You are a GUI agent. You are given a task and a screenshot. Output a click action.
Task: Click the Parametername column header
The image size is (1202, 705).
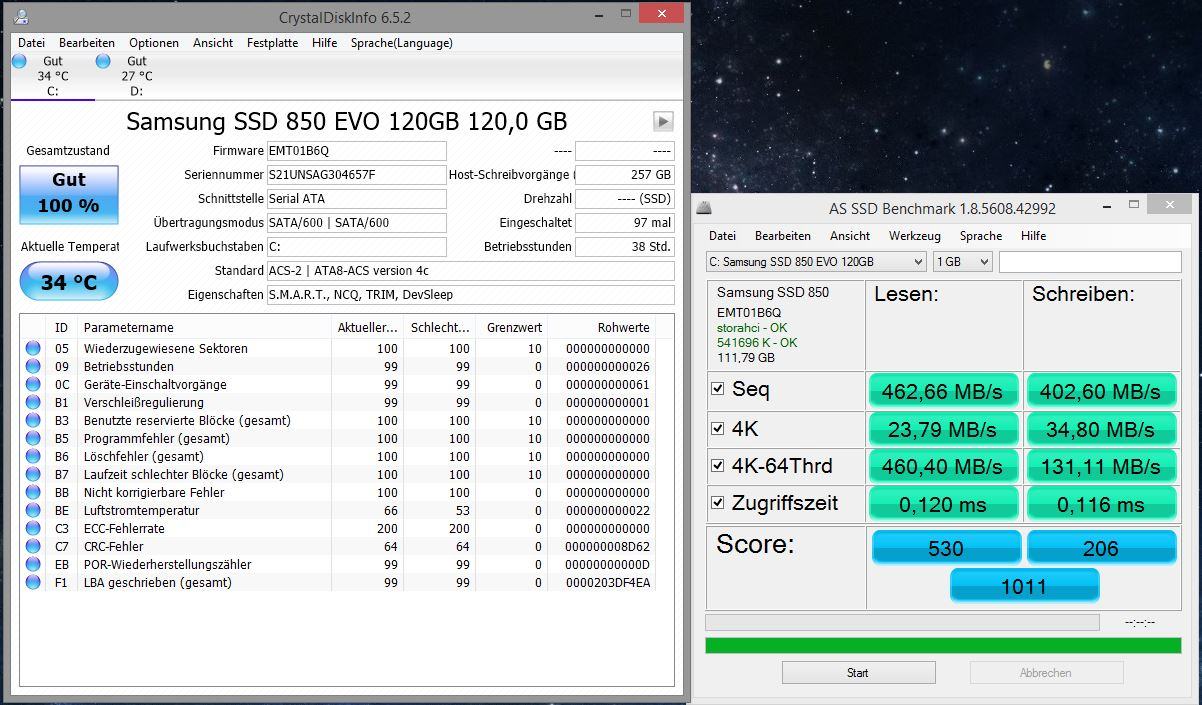pyautogui.click(x=205, y=327)
